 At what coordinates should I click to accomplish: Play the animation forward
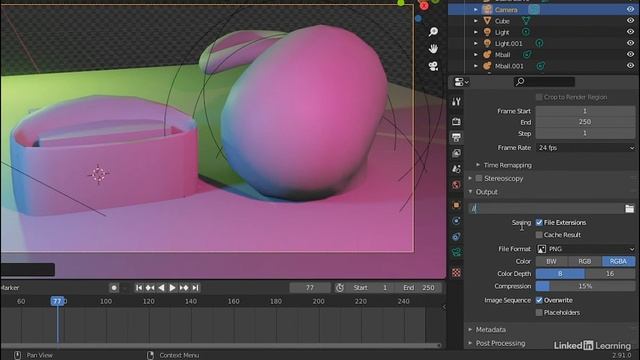(x=172, y=288)
